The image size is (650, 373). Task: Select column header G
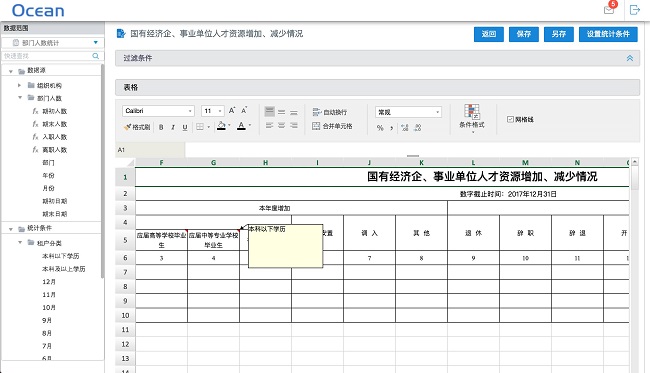coord(213,162)
